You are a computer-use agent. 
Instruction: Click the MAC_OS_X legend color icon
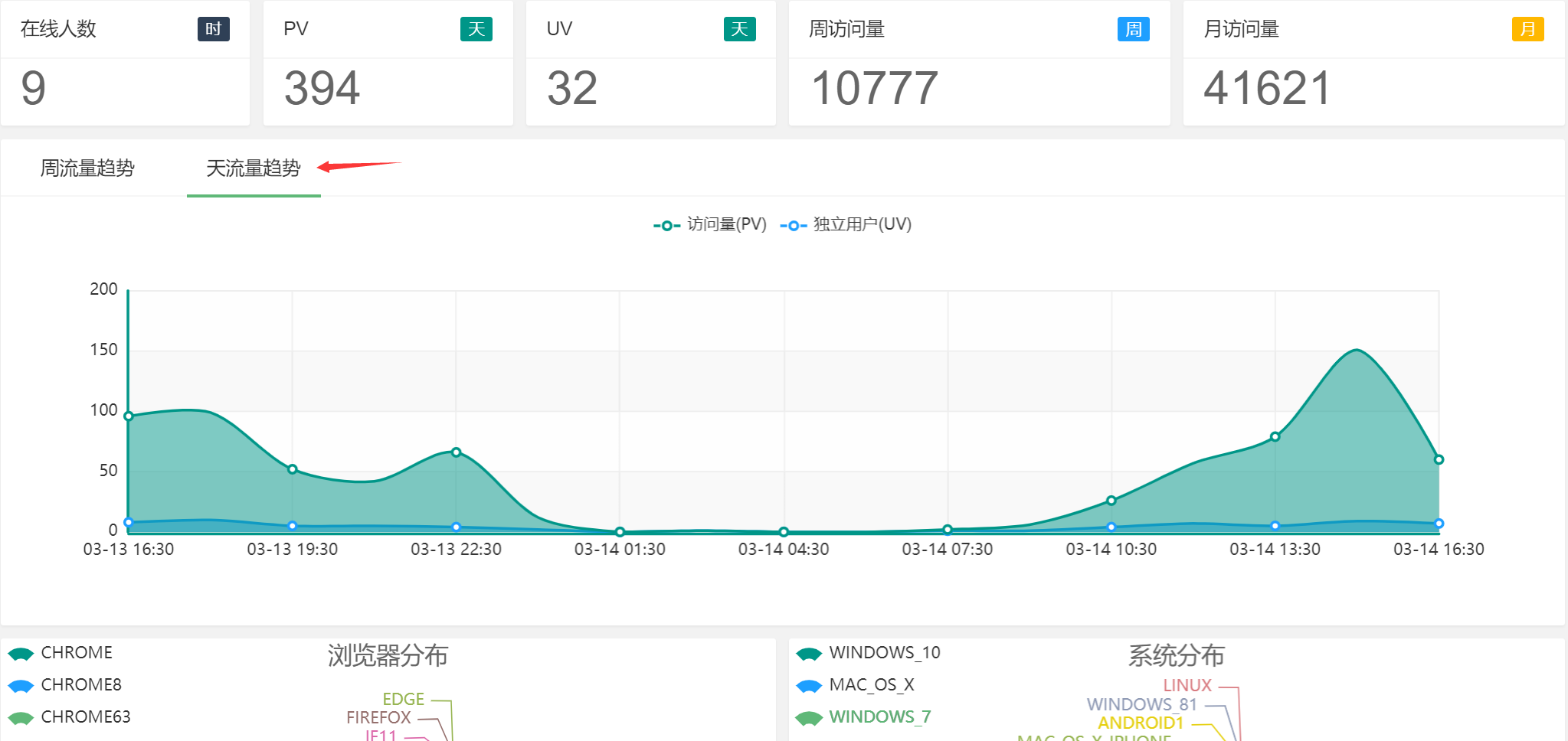(x=809, y=686)
